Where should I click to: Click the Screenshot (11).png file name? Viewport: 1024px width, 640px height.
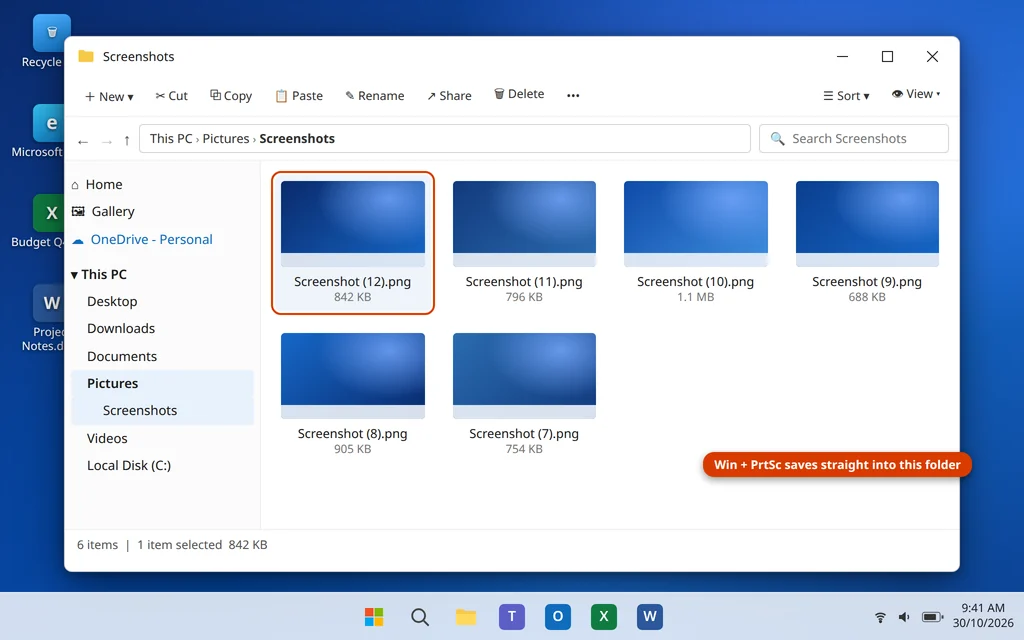point(524,281)
